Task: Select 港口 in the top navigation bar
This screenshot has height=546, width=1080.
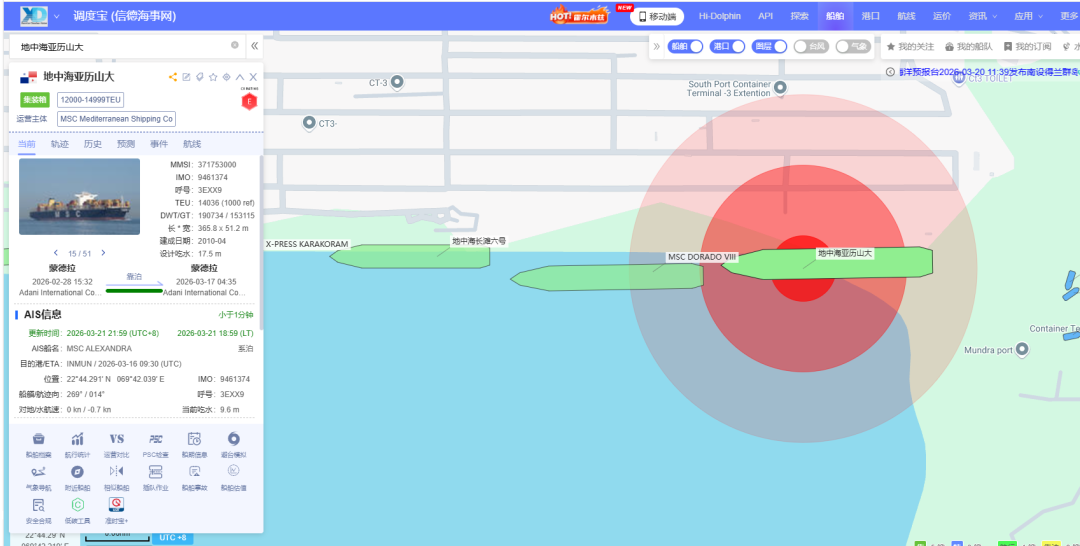Action: point(870,16)
